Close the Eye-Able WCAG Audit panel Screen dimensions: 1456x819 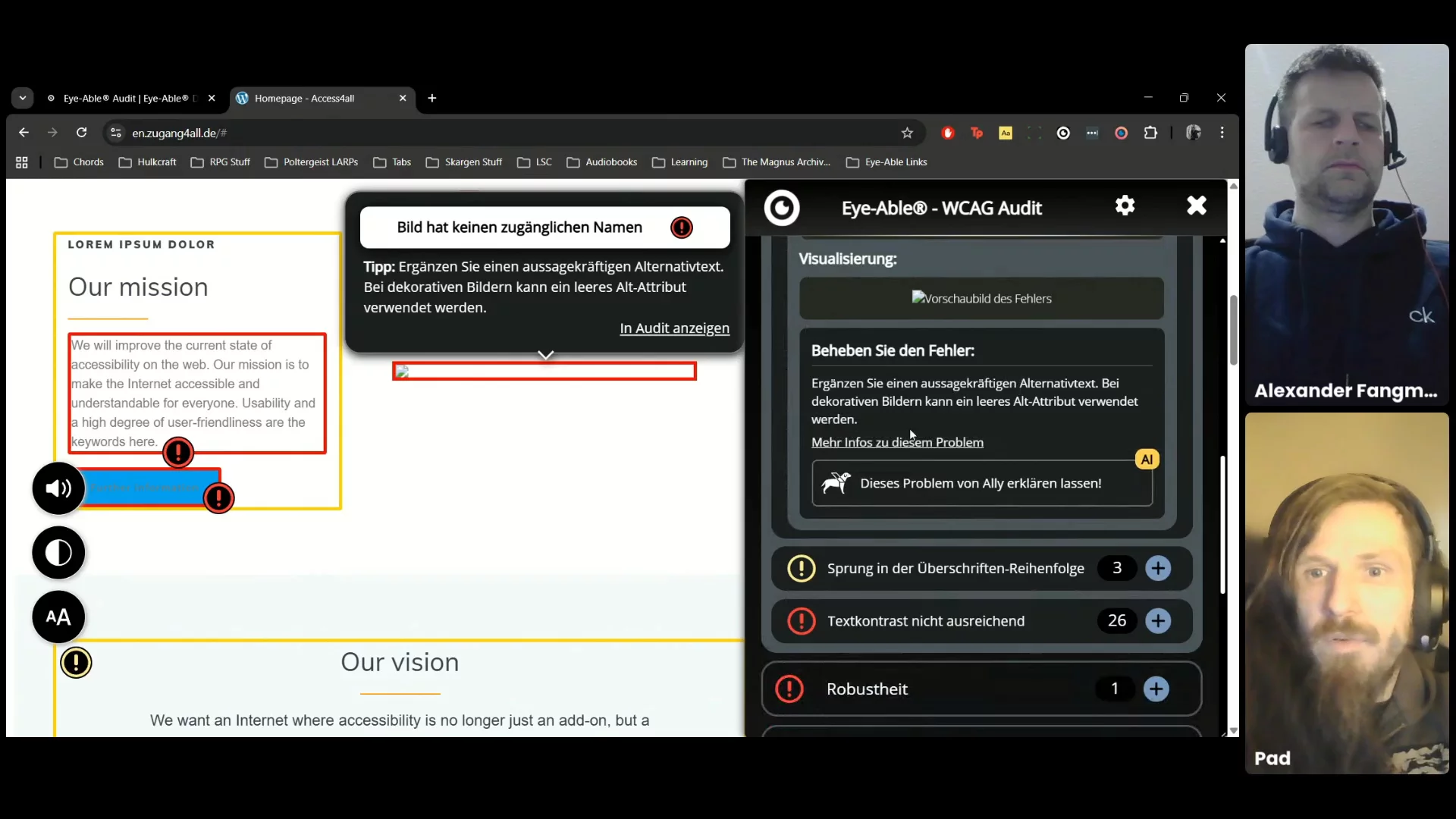coord(1196,206)
